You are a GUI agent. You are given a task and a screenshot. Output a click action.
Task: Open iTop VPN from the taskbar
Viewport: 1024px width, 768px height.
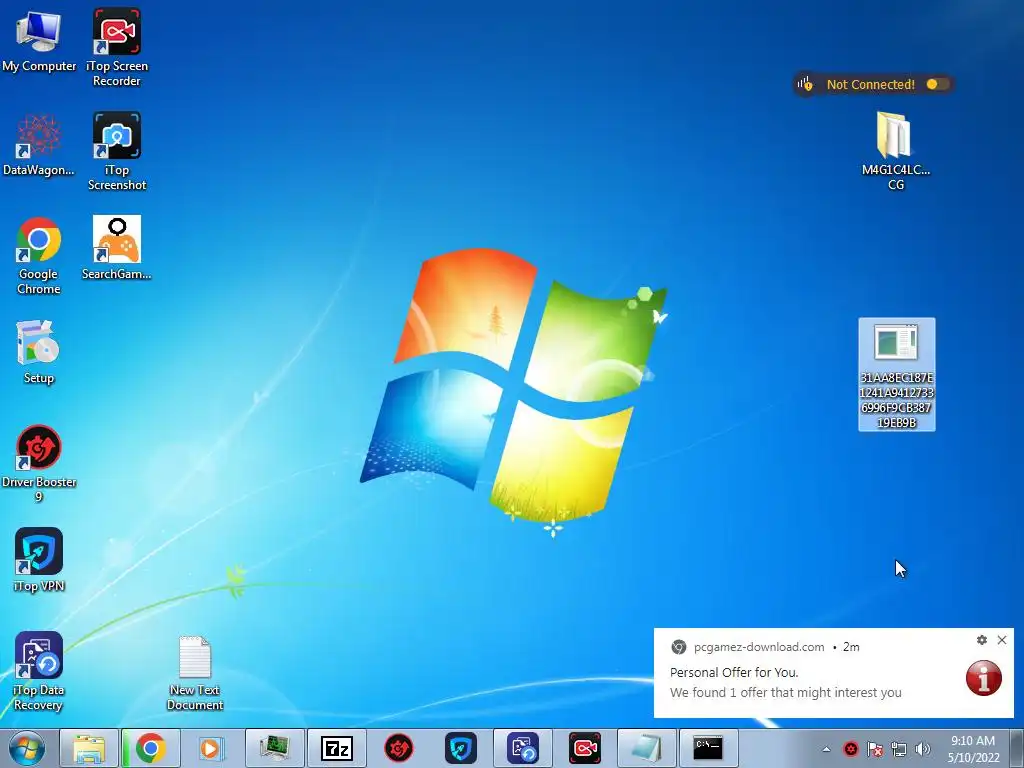[460, 748]
